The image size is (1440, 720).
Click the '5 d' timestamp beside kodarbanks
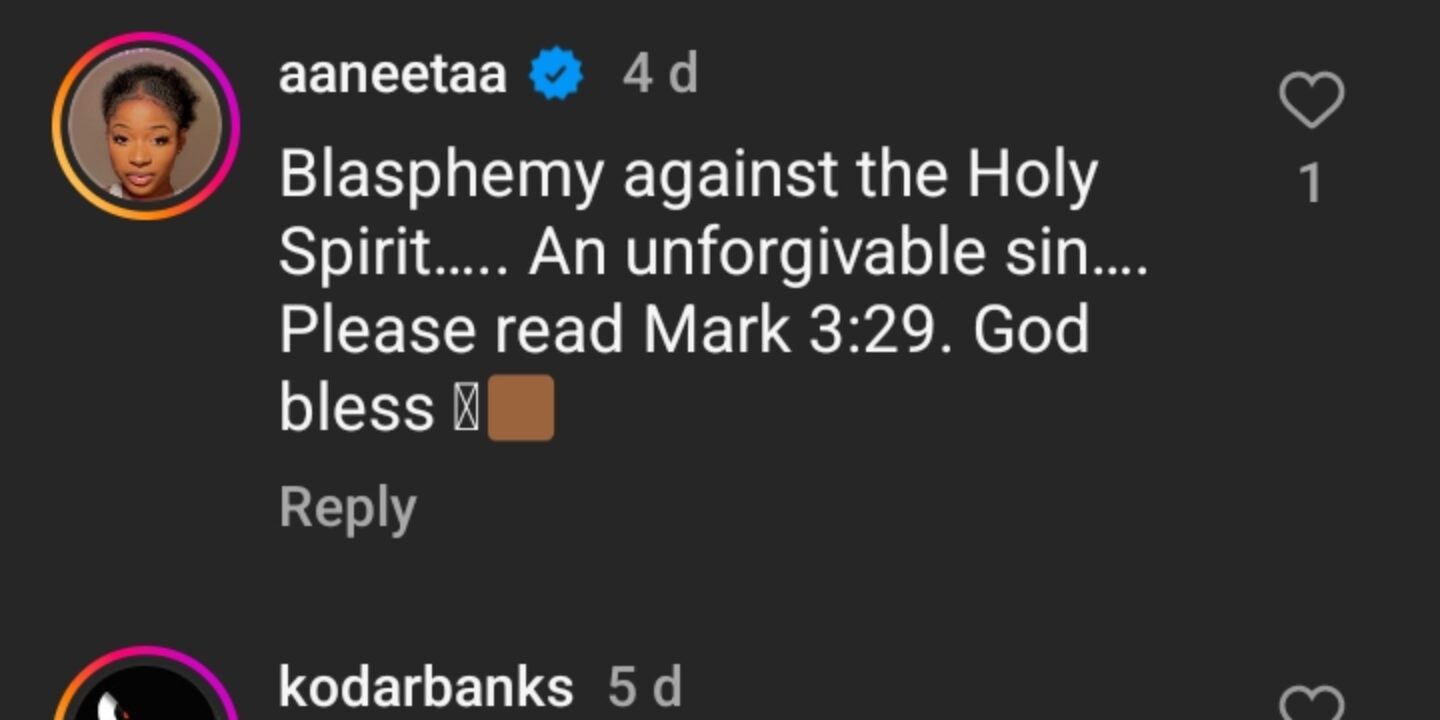645,687
